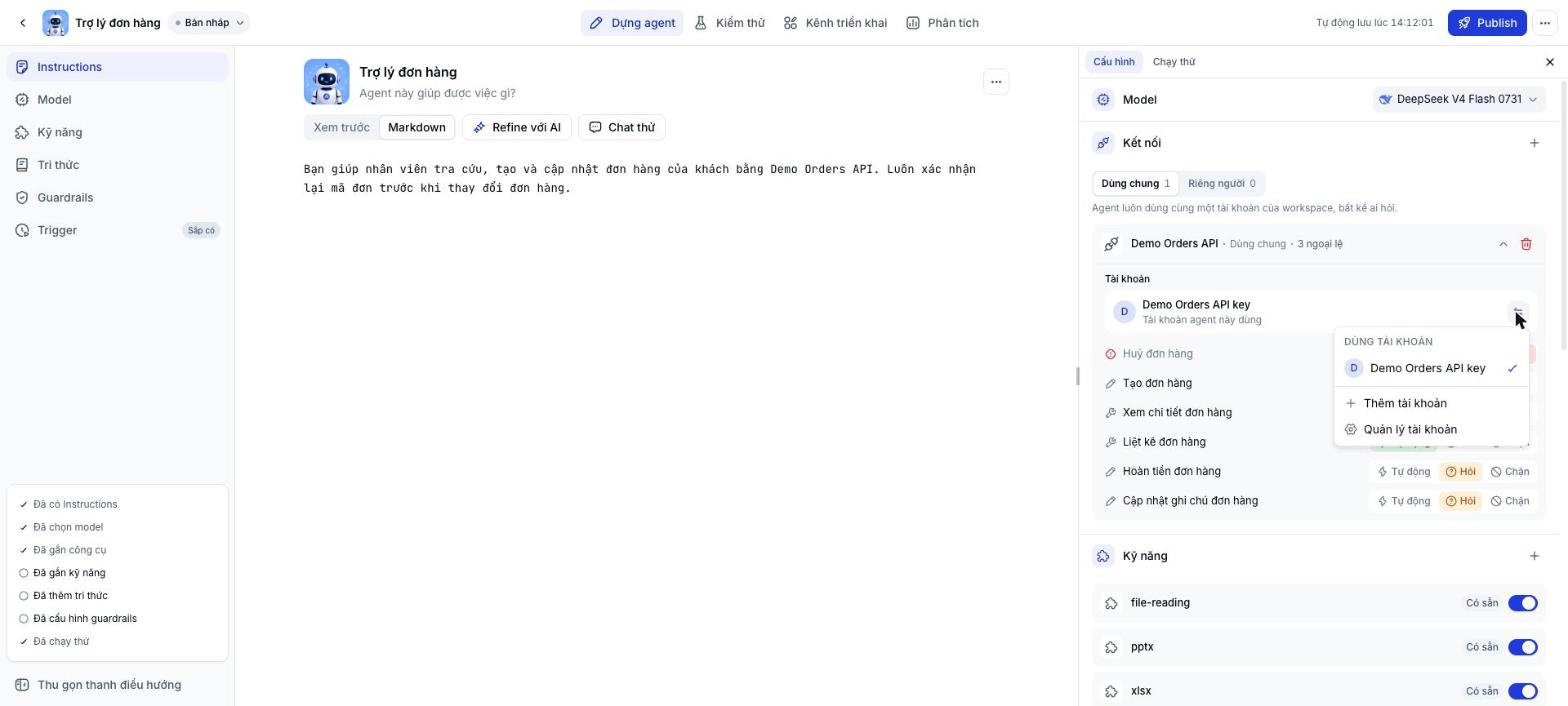Toggle the xlsx skill switch
Viewport: 1568px width, 706px height.
pyautogui.click(x=1522, y=691)
